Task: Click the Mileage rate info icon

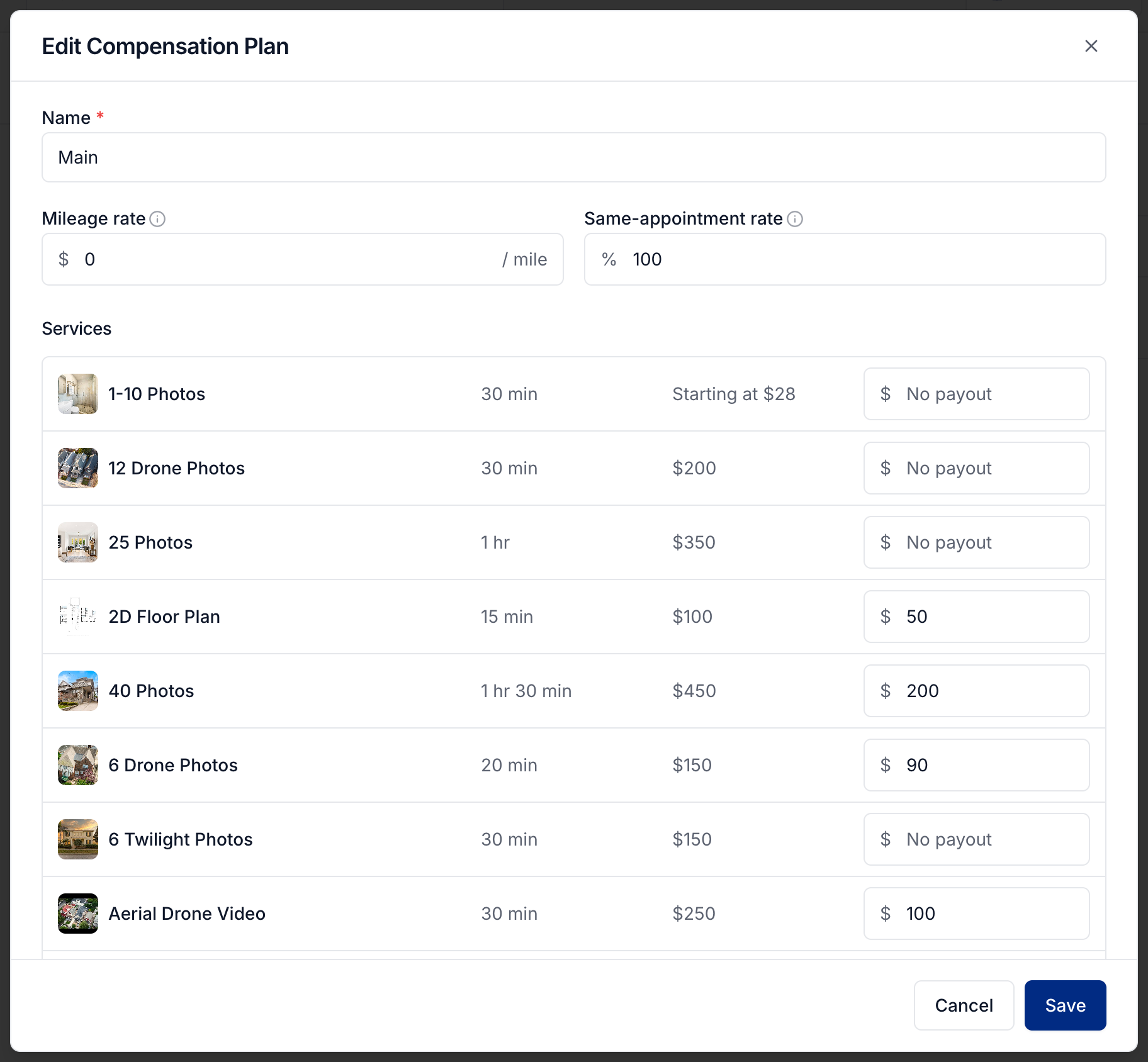Action: 157,219
